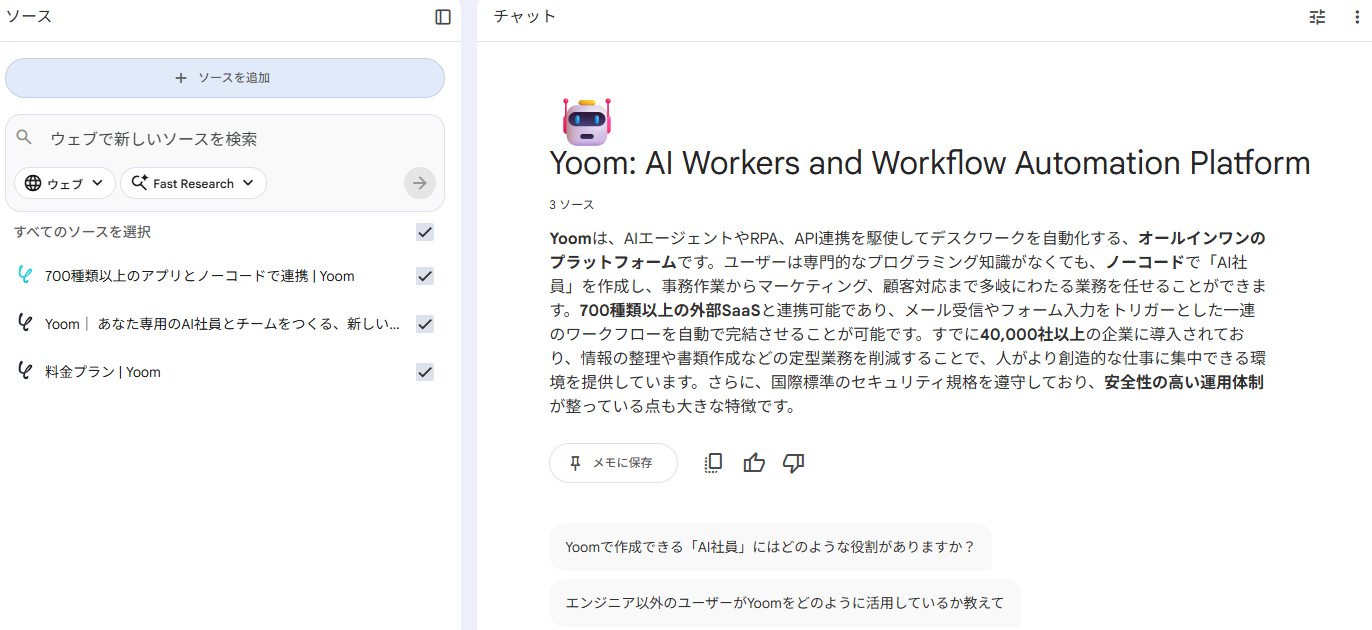Click icon of '料金プラン | Yoom' source
This screenshot has width=1372, height=630.
click(x=25, y=371)
